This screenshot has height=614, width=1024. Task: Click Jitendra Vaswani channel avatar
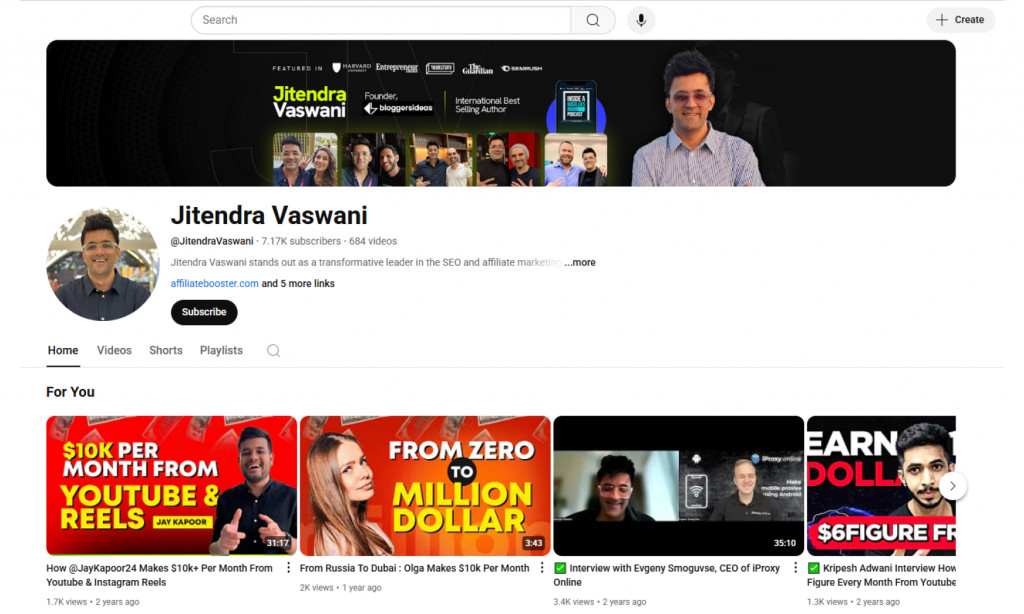coord(103,265)
